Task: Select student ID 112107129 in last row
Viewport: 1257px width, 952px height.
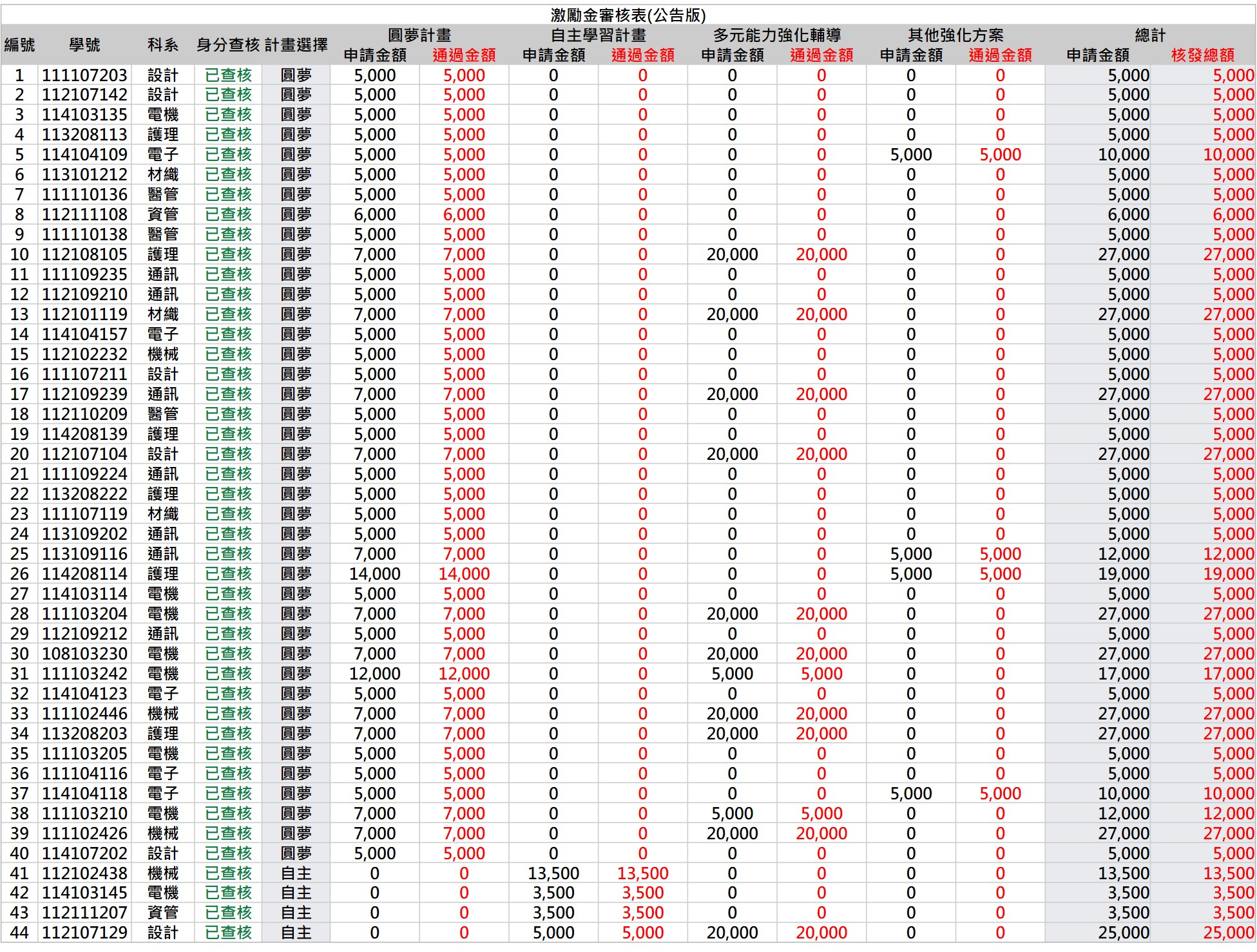Action: (84, 933)
